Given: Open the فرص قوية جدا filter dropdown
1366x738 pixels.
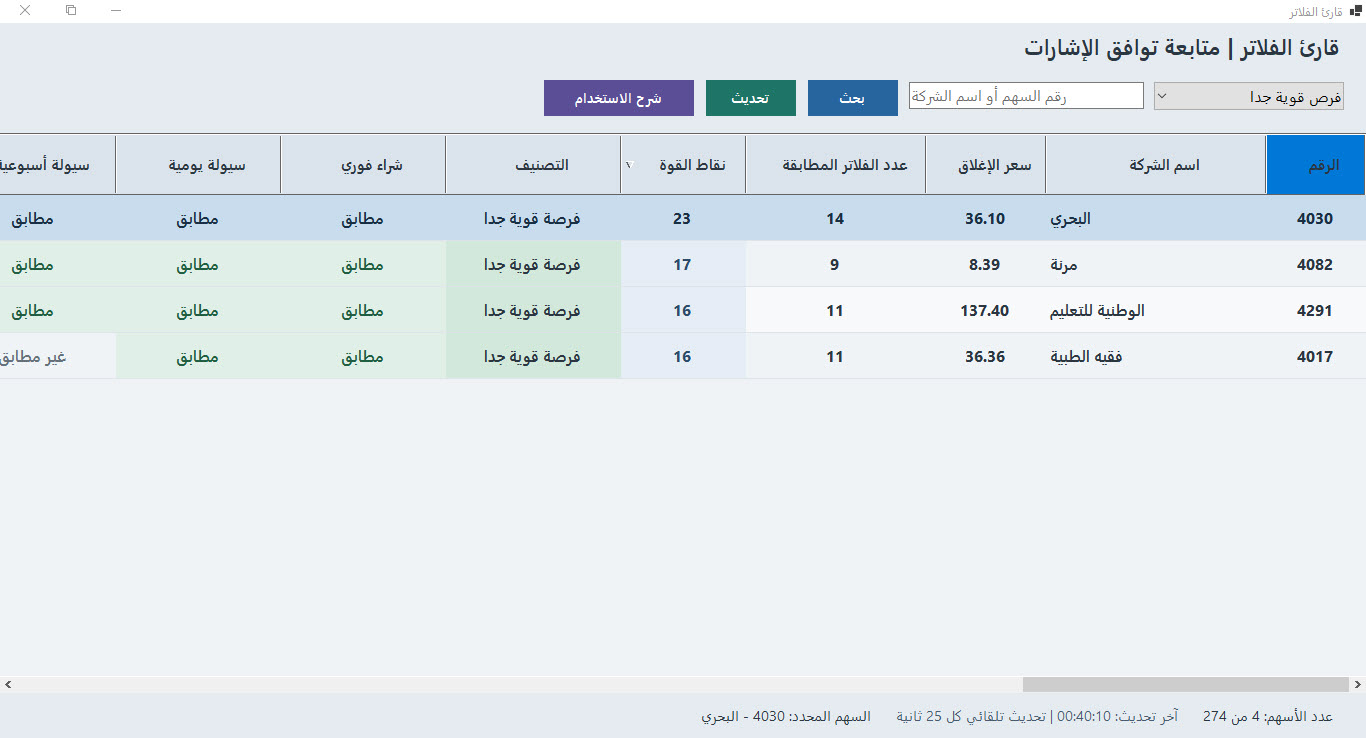Looking at the screenshot, I should click(x=1249, y=97).
